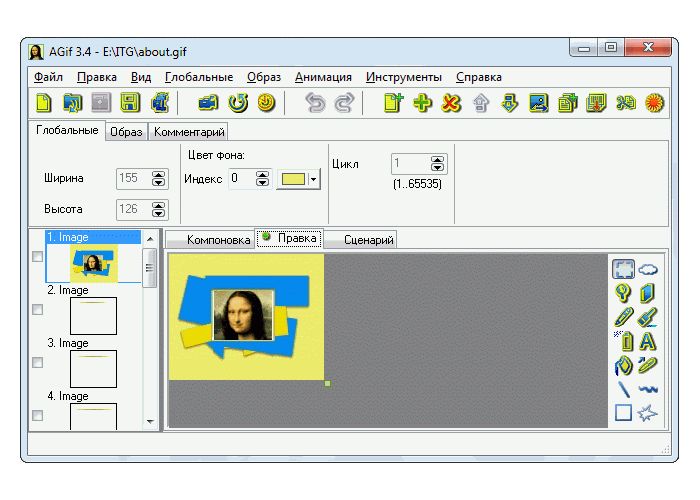The width and height of the screenshot is (700, 500).
Task: Select the magnifier zoom tool
Action: 623,293
